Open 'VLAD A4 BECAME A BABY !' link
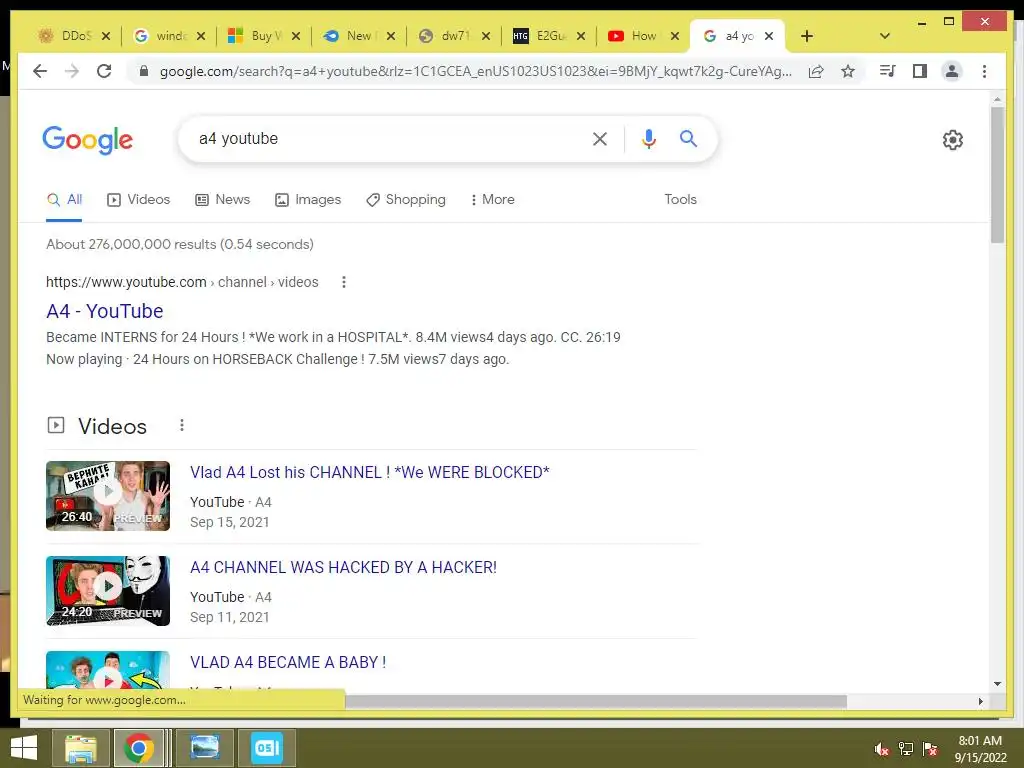This screenshot has height=768, width=1024. (x=288, y=662)
